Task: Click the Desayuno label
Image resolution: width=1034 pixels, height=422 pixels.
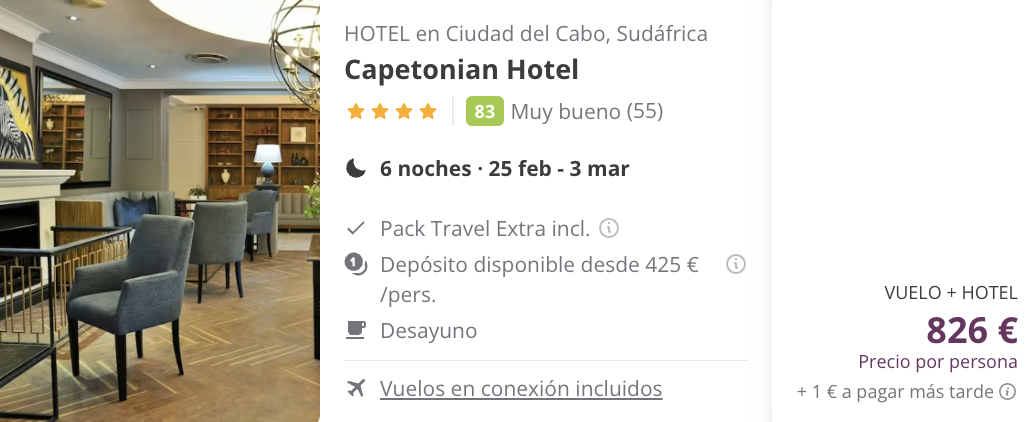Action: tap(429, 330)
